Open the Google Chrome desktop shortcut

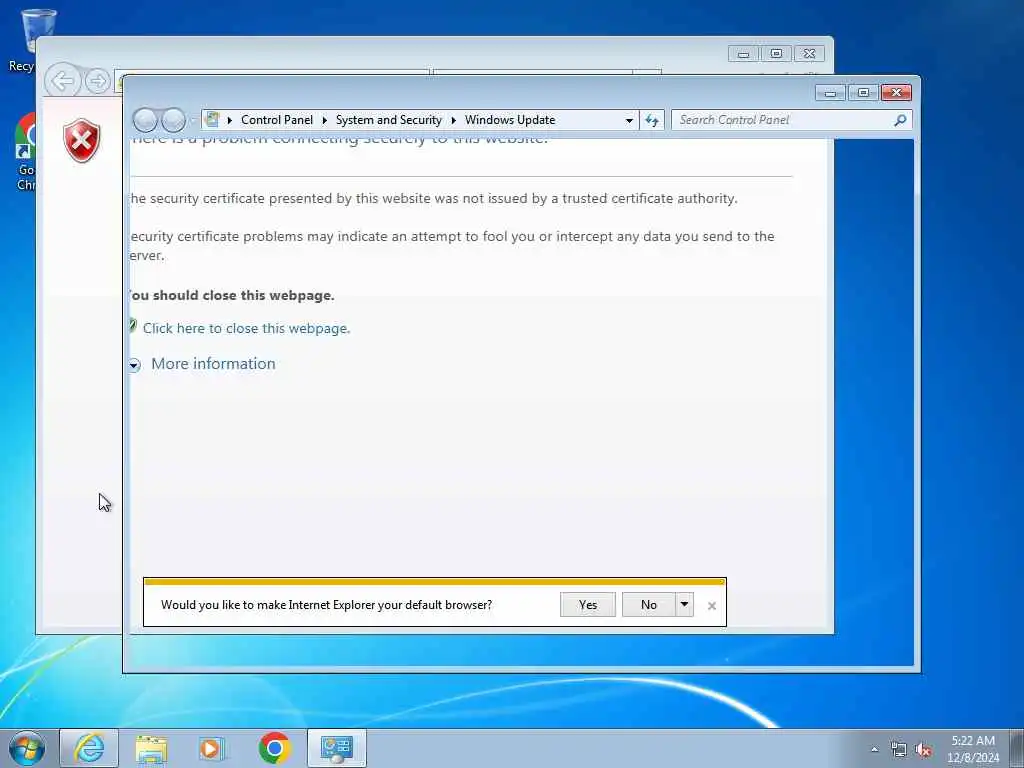click(x=25, y=152)
